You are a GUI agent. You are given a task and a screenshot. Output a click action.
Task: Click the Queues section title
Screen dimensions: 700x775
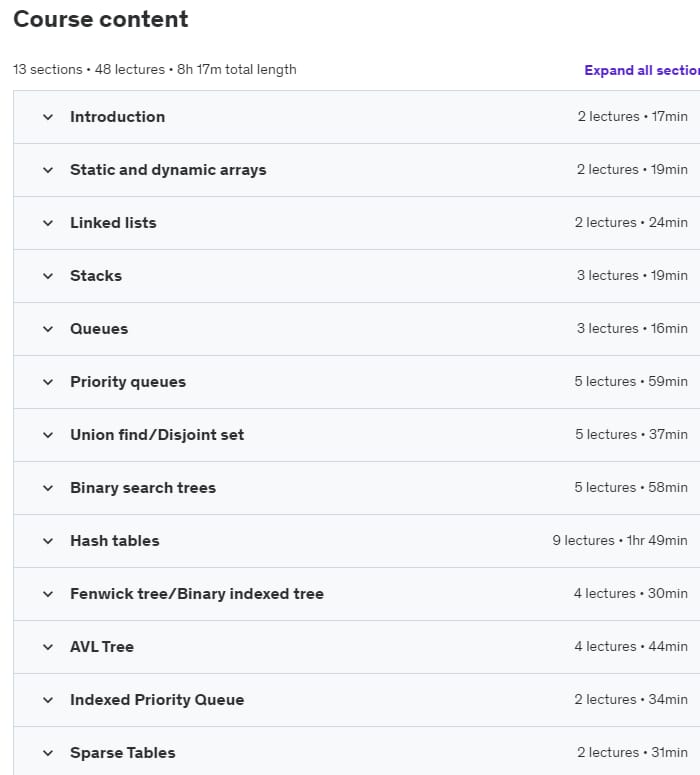99,329
